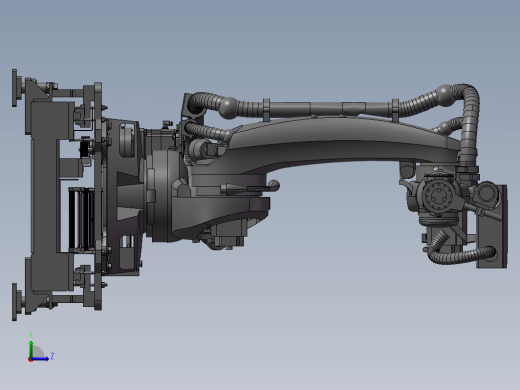This screenshot has height=390, width=520.
Task: Click the green Y axis of the orientation triad
Action: [31, 349]
